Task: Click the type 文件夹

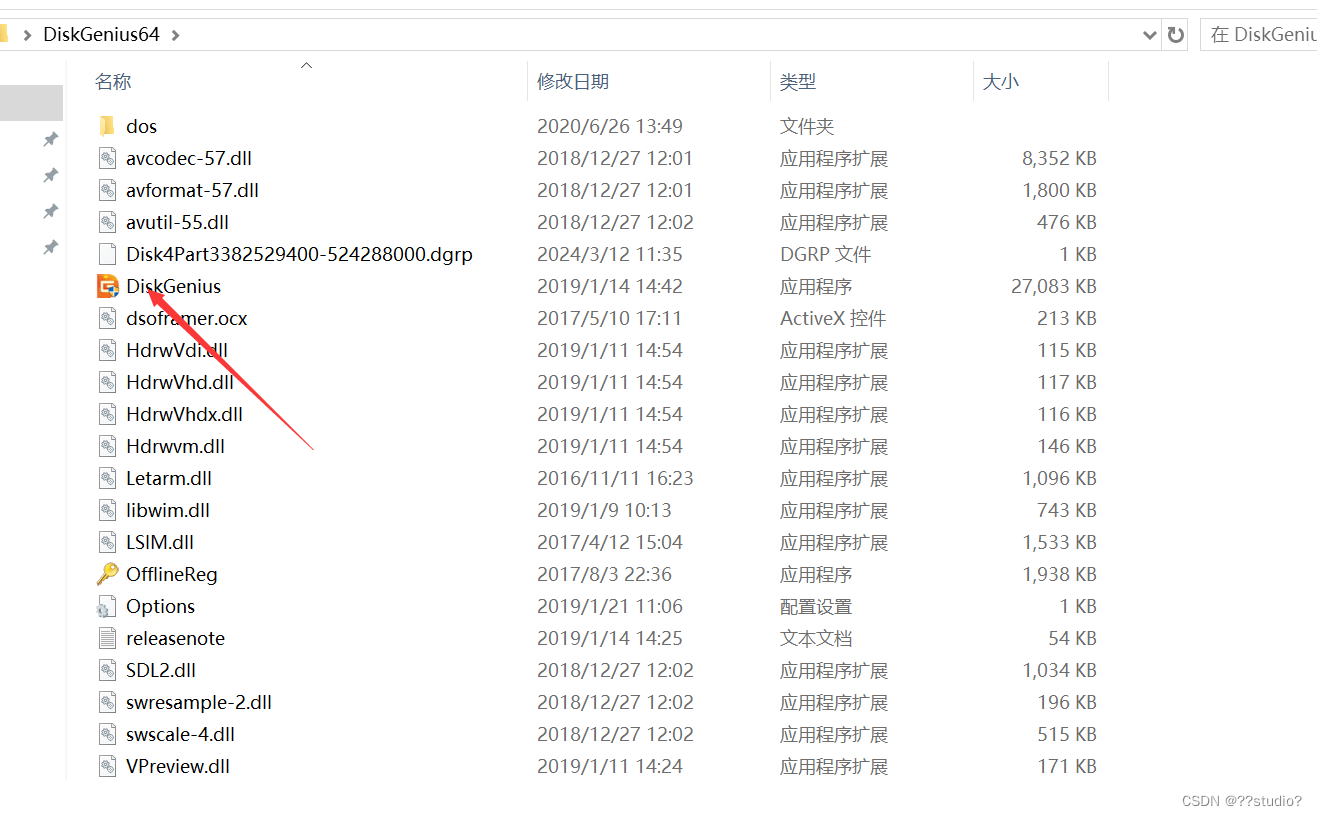Action: (807, 126)
